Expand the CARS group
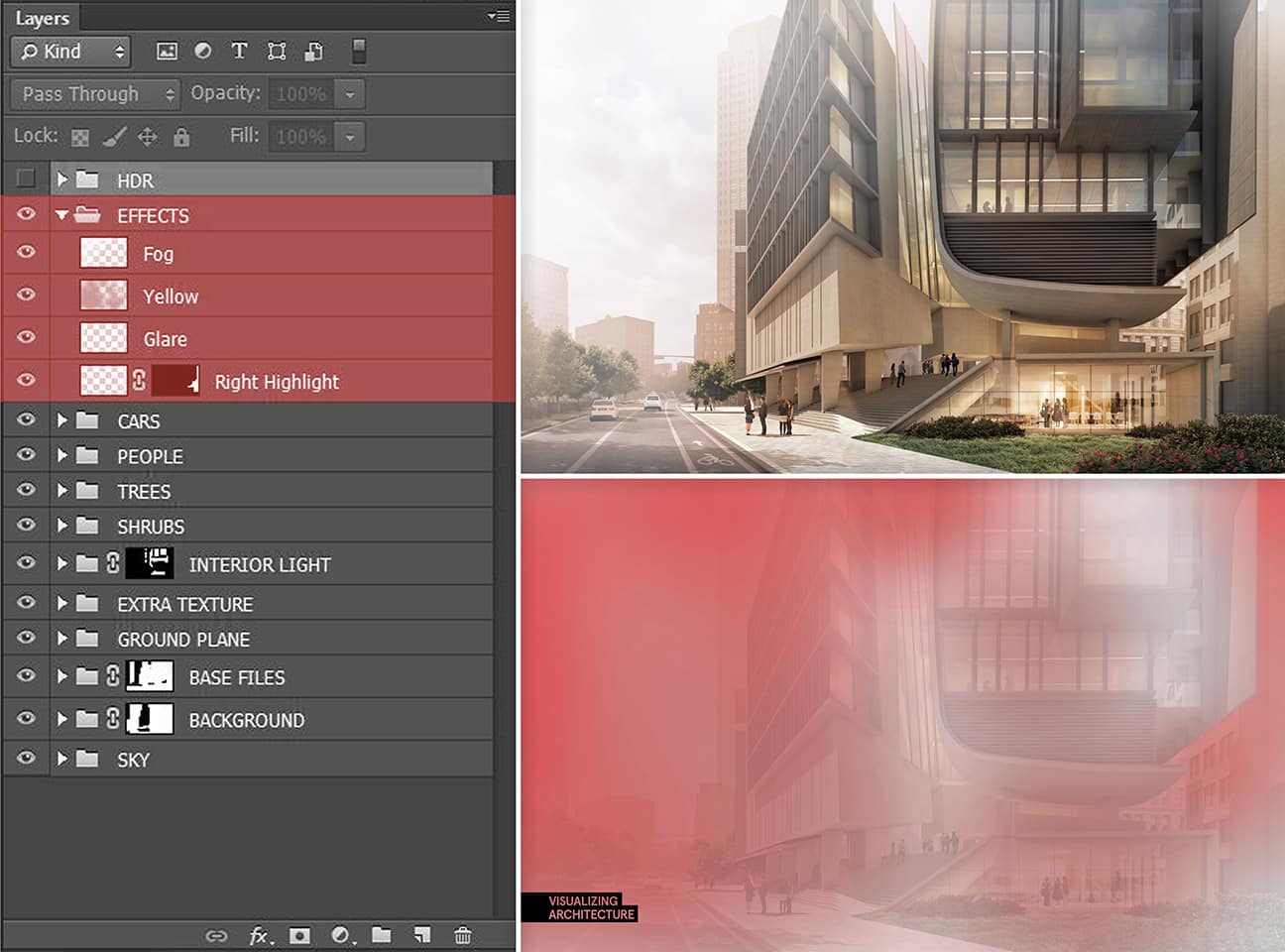 [62, 420]
